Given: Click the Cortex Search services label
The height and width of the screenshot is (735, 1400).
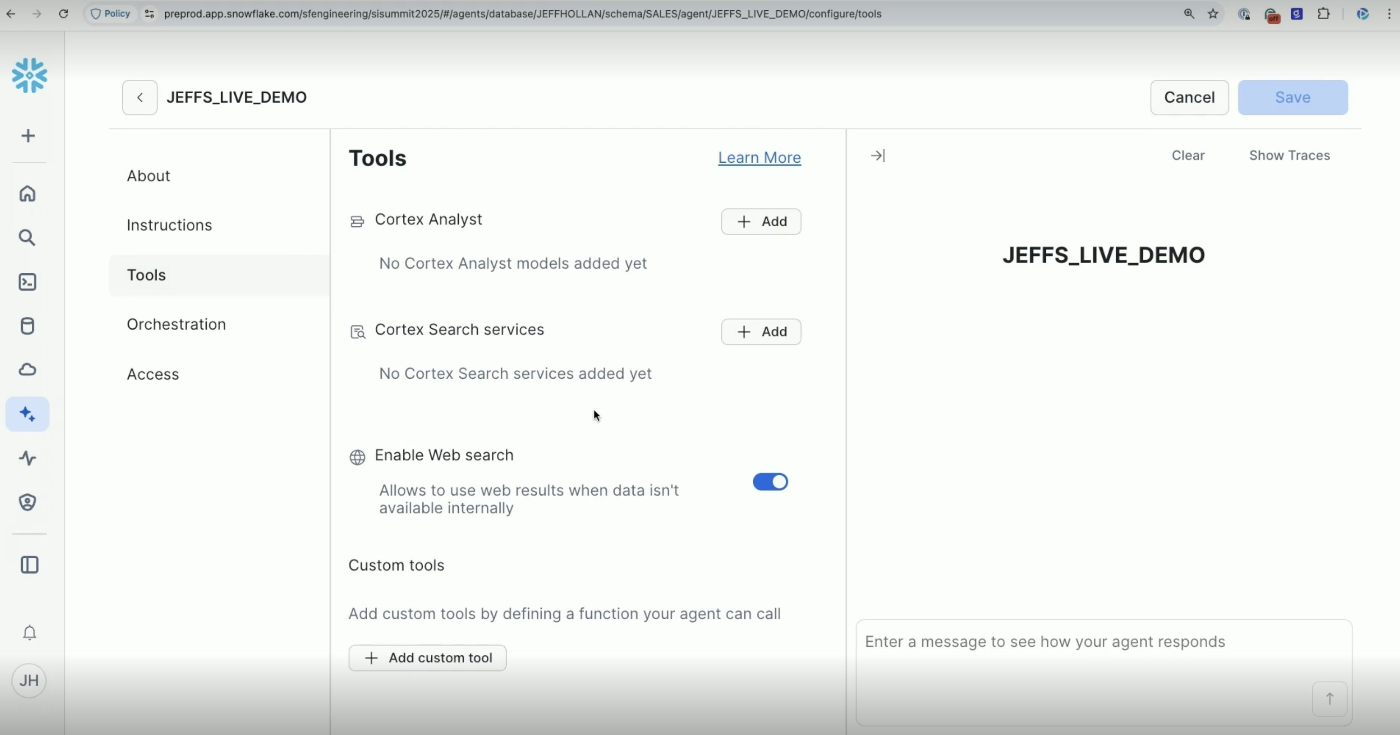Looking at the screenshot, I should pos(459,330).
